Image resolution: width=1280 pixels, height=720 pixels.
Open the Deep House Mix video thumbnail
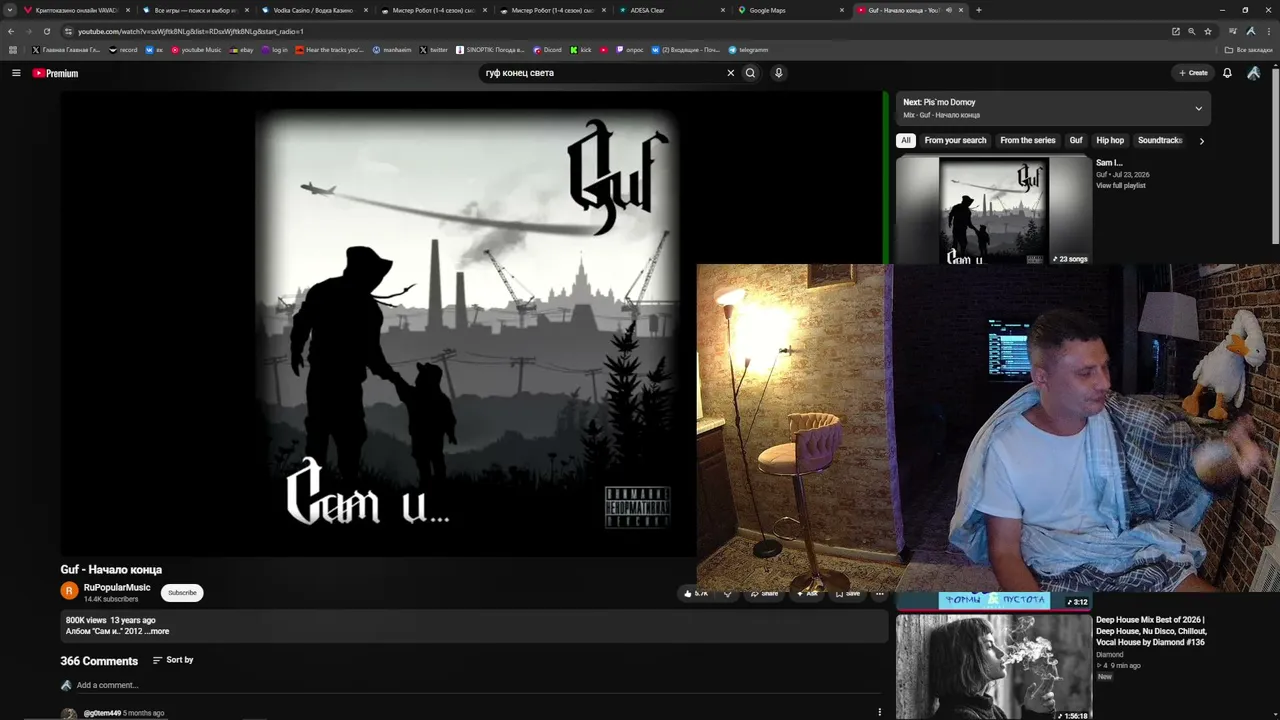[993, 668]
